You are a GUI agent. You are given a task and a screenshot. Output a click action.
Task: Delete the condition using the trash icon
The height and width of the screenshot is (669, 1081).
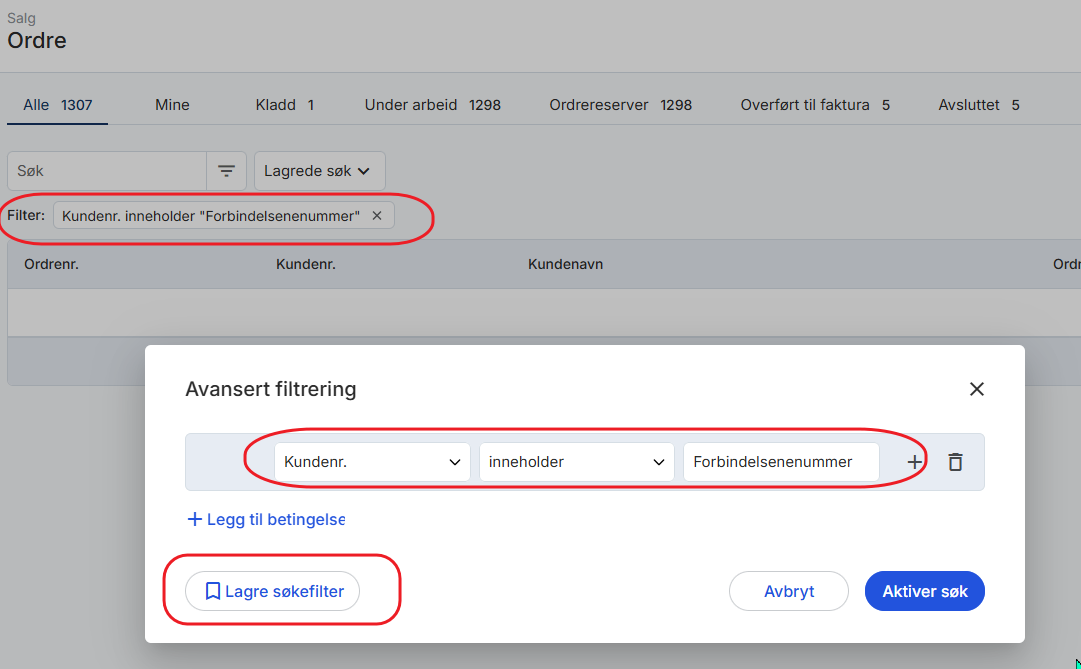point(955,462)
